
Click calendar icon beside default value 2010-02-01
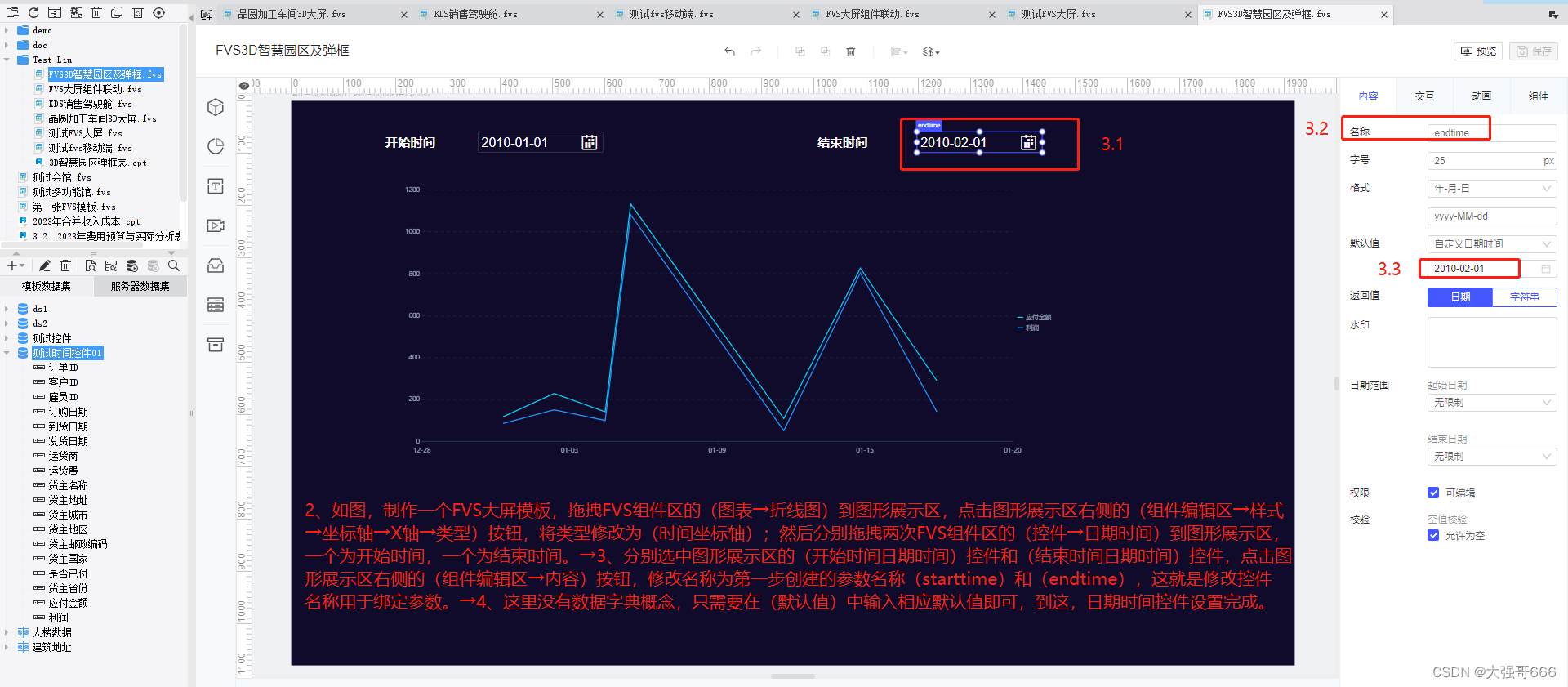coord(1545,269)
